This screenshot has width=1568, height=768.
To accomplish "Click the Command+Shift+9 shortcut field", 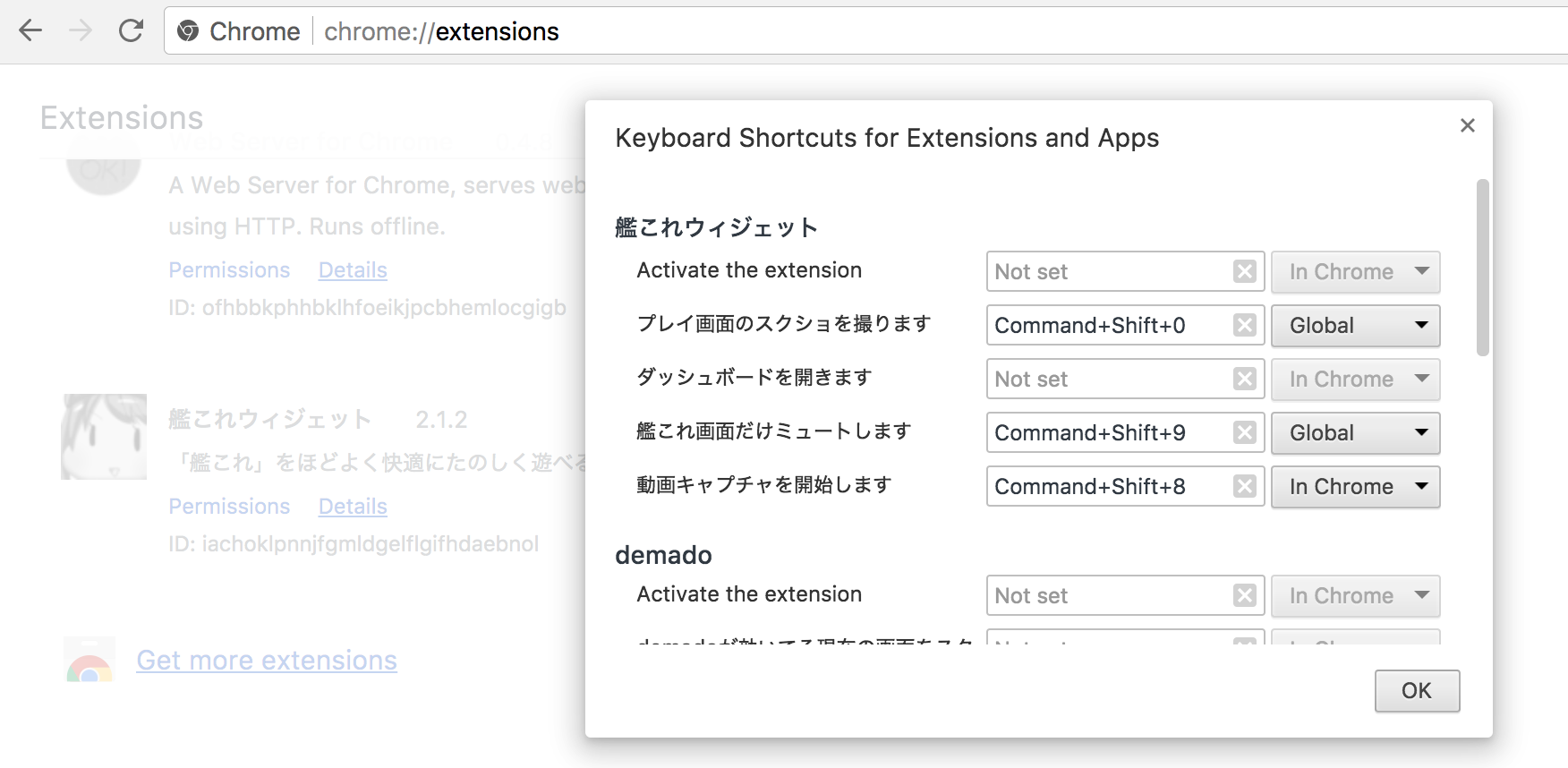I will click(1125, 432).
